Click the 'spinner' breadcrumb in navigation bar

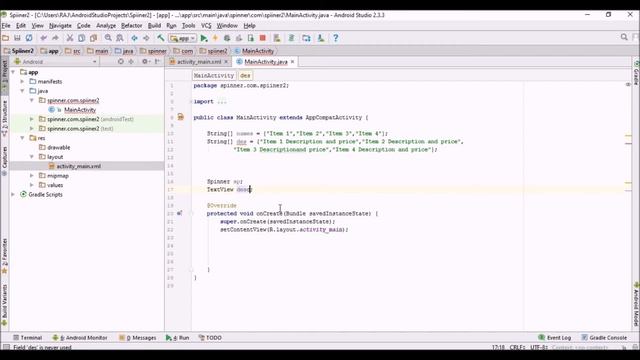coord(157,51)
